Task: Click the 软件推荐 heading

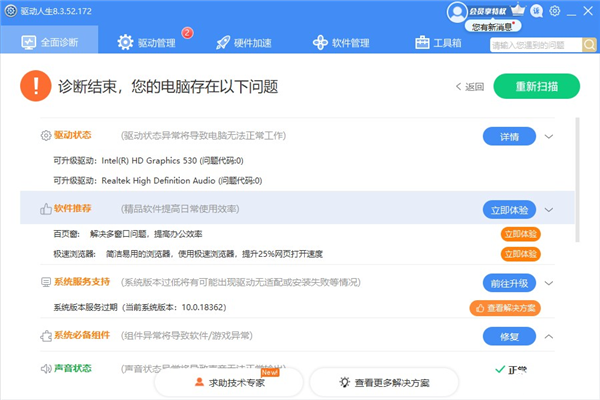Action: pos(72,208)
